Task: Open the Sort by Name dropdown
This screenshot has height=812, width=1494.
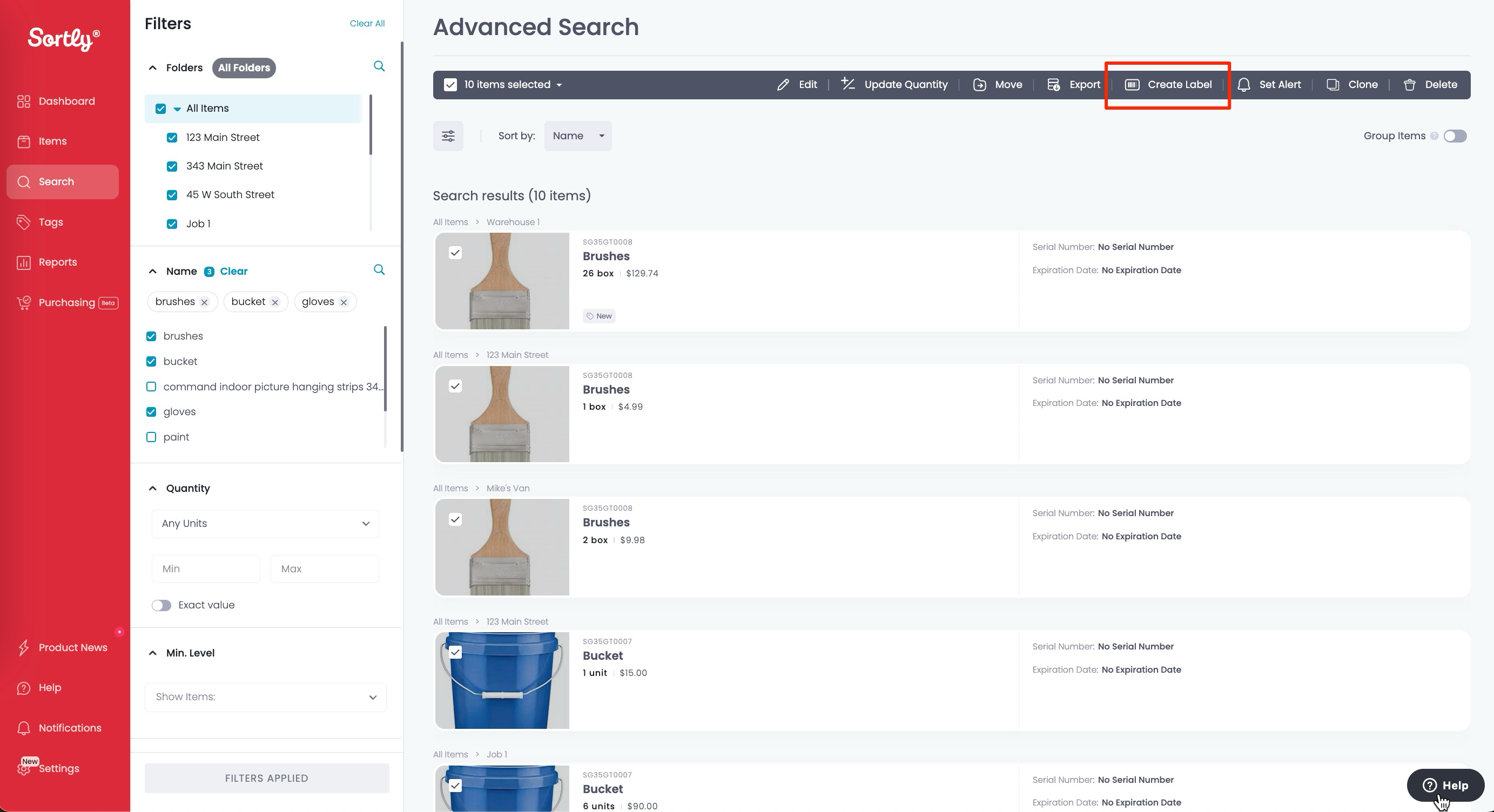Action: 577,136
